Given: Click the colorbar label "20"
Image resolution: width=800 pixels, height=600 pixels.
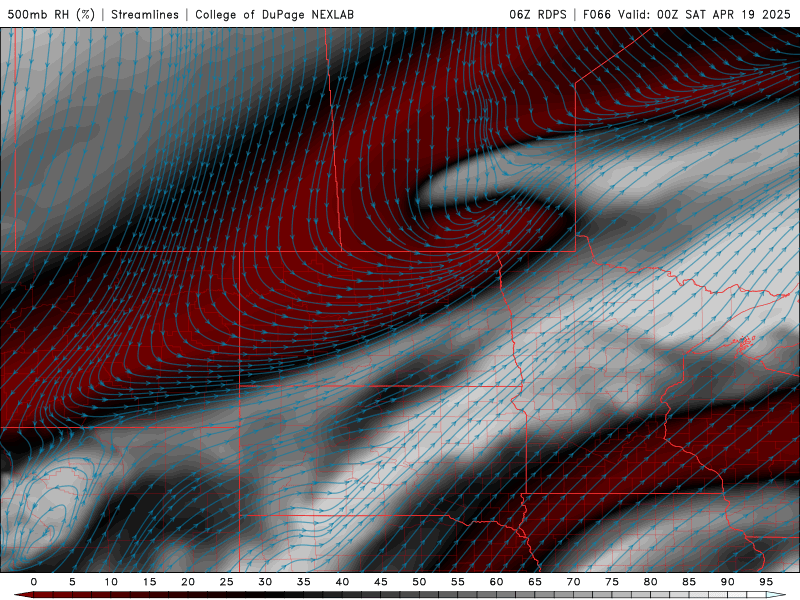Looking at the screenshot, I should pyautogui.click(x=188, y=582).
